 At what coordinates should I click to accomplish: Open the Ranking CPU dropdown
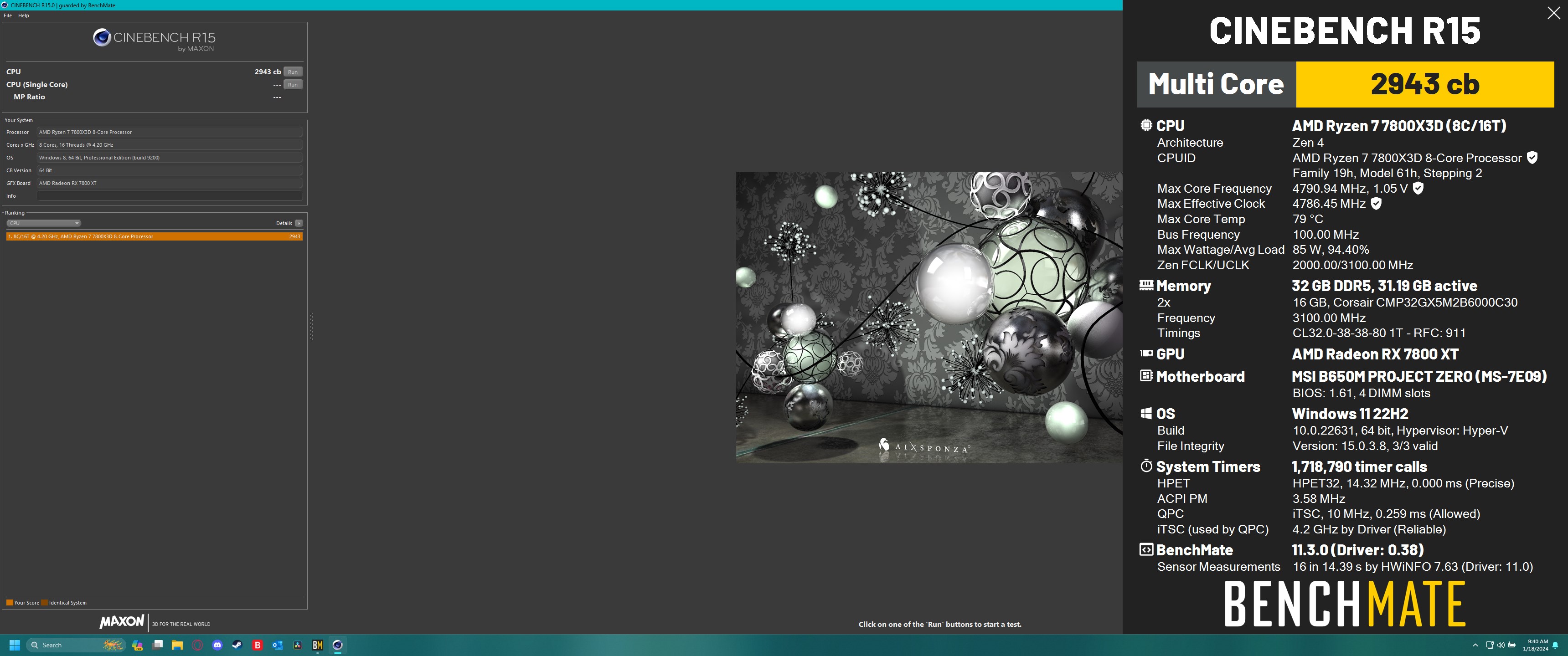point(43,223)
